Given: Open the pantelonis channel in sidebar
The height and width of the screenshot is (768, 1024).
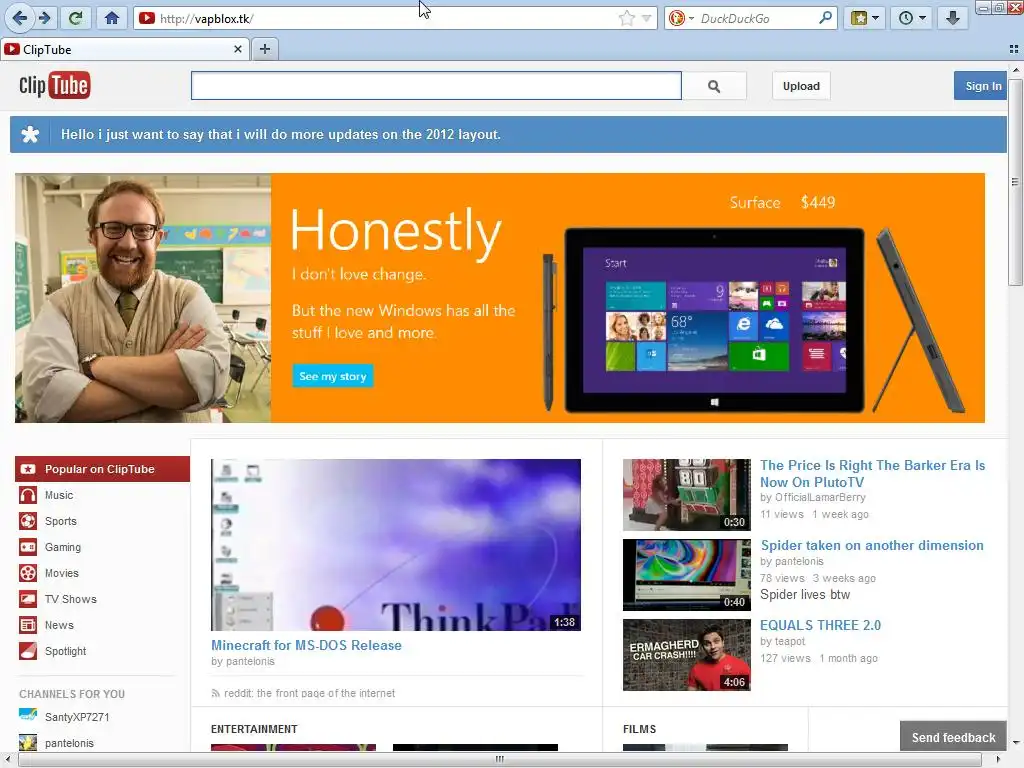Looking at the screenshot, I should pos(69,743).
